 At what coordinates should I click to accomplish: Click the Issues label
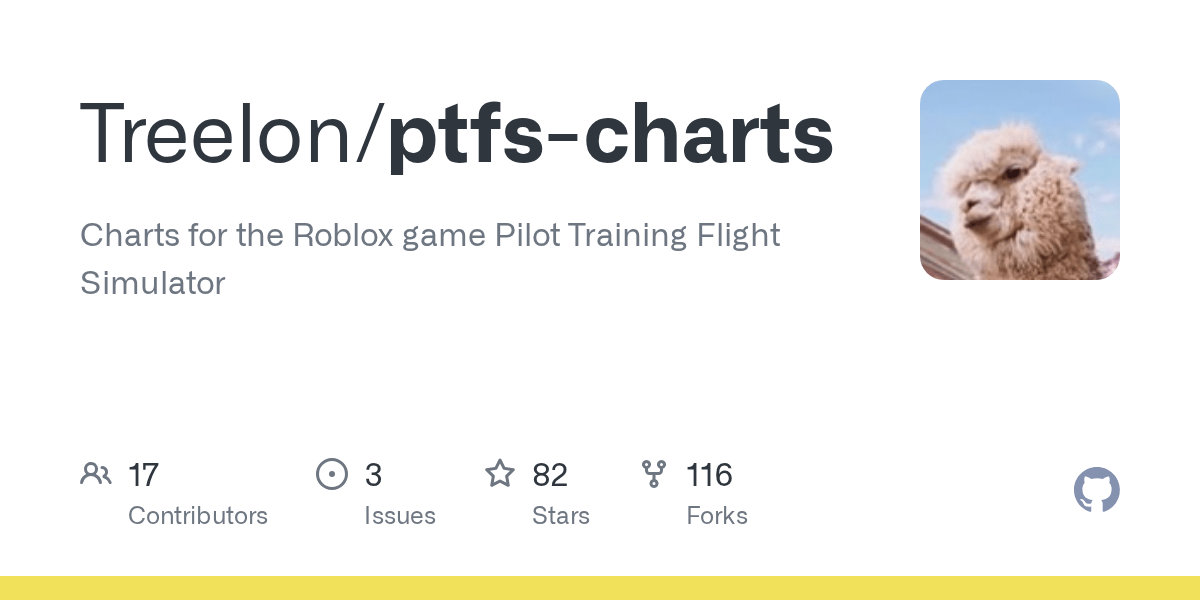click(400, 516)
